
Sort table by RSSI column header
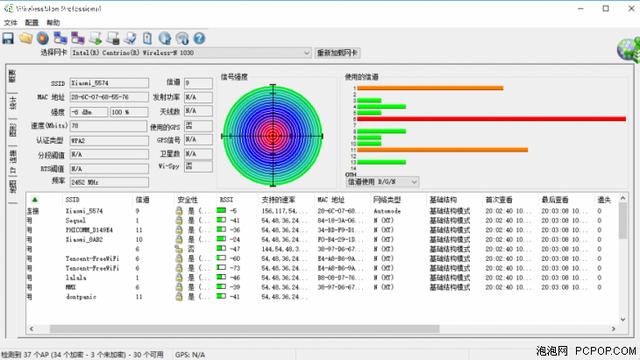point(226,200)
